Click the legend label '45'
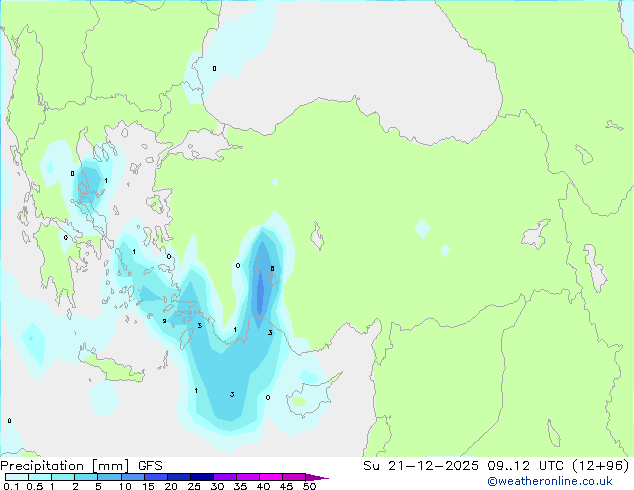Screen dimensions: 634x490 [286, 486]
